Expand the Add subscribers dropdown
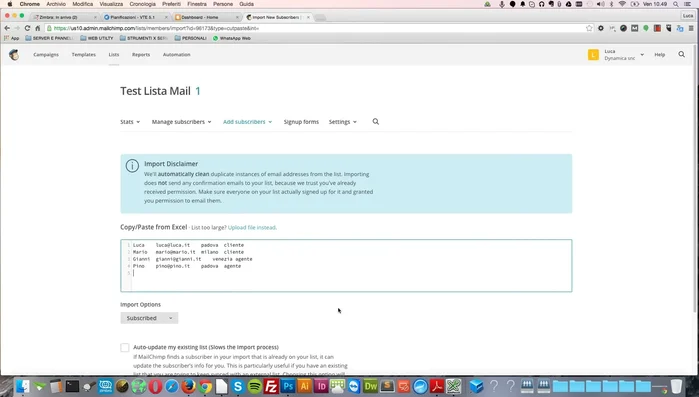 [x=247, y=122]
